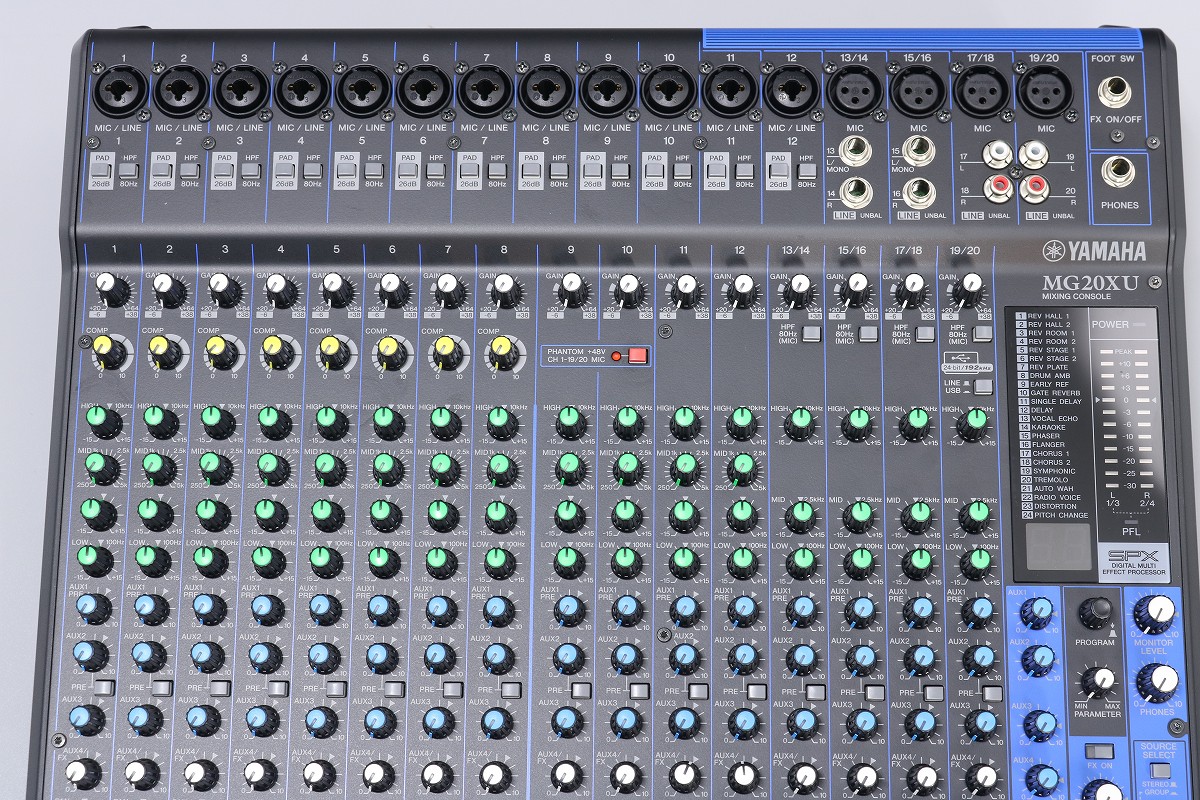The height and width of the screenshot is (800, 1200).
Task: Toggle the channel 1 PAD 26dB switch
Action: [101, 170]
